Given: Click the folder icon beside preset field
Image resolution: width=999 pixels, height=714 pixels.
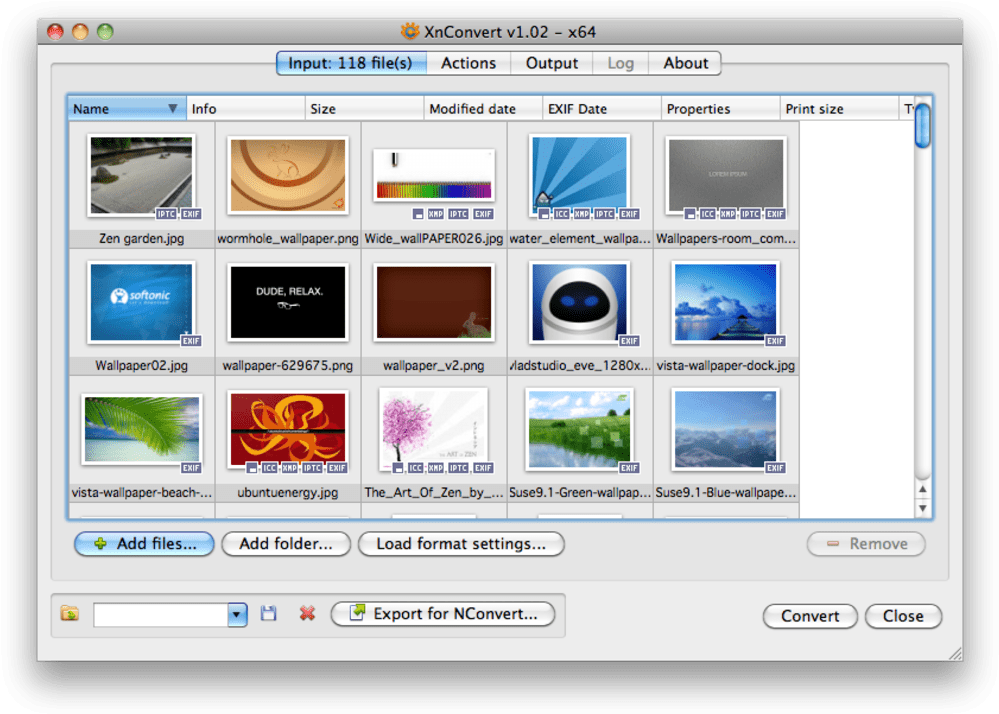Looking at the screenshot, I should 69,614.
